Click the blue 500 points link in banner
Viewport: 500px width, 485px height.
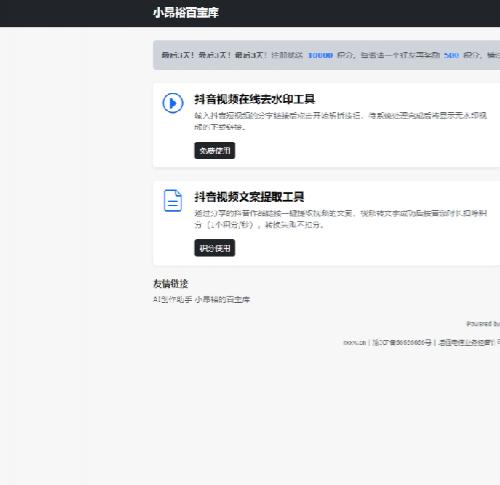tap(451, 55)
